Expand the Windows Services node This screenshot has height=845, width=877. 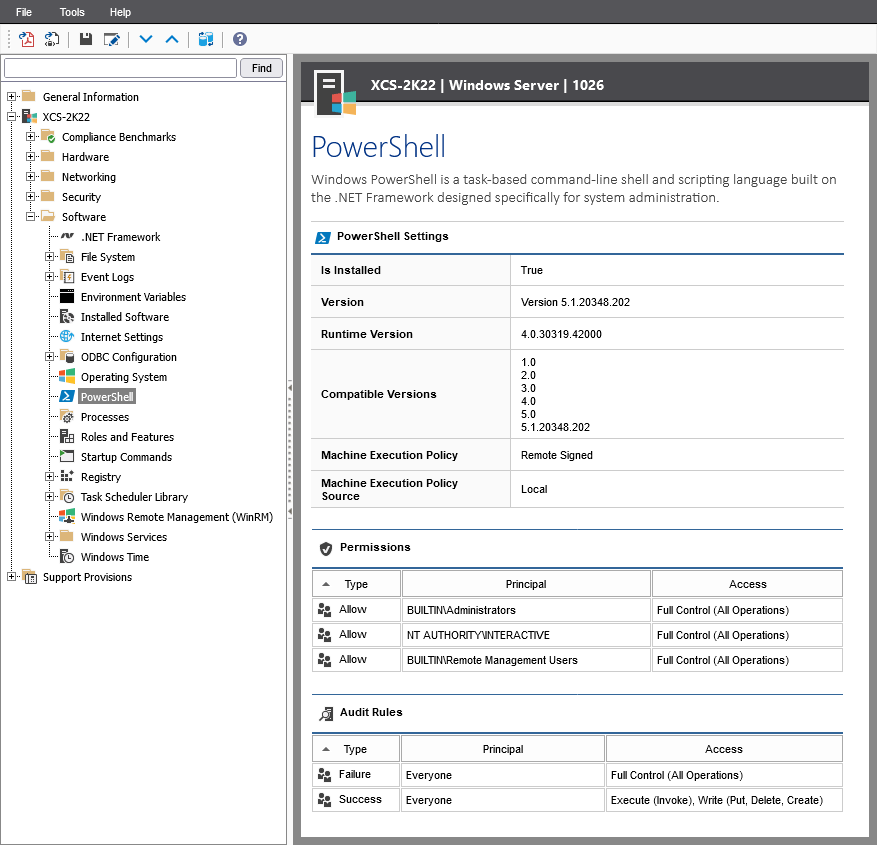tap(49, 537)
